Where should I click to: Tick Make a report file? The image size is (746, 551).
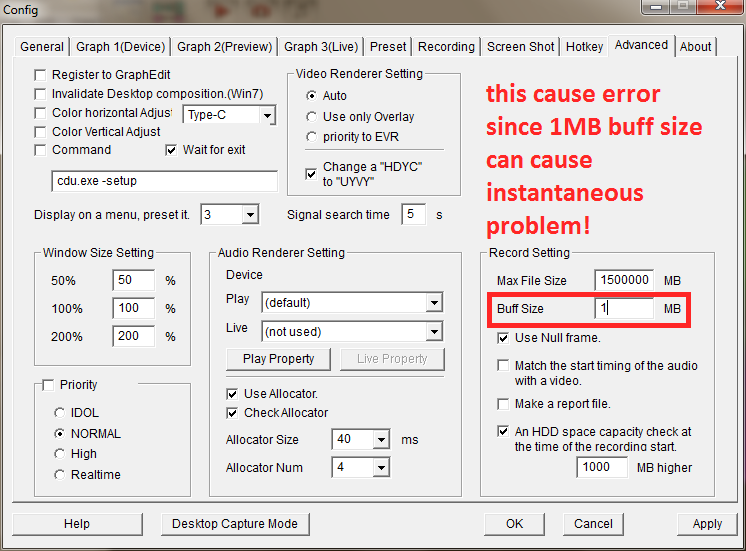click(x=503, y=404)
